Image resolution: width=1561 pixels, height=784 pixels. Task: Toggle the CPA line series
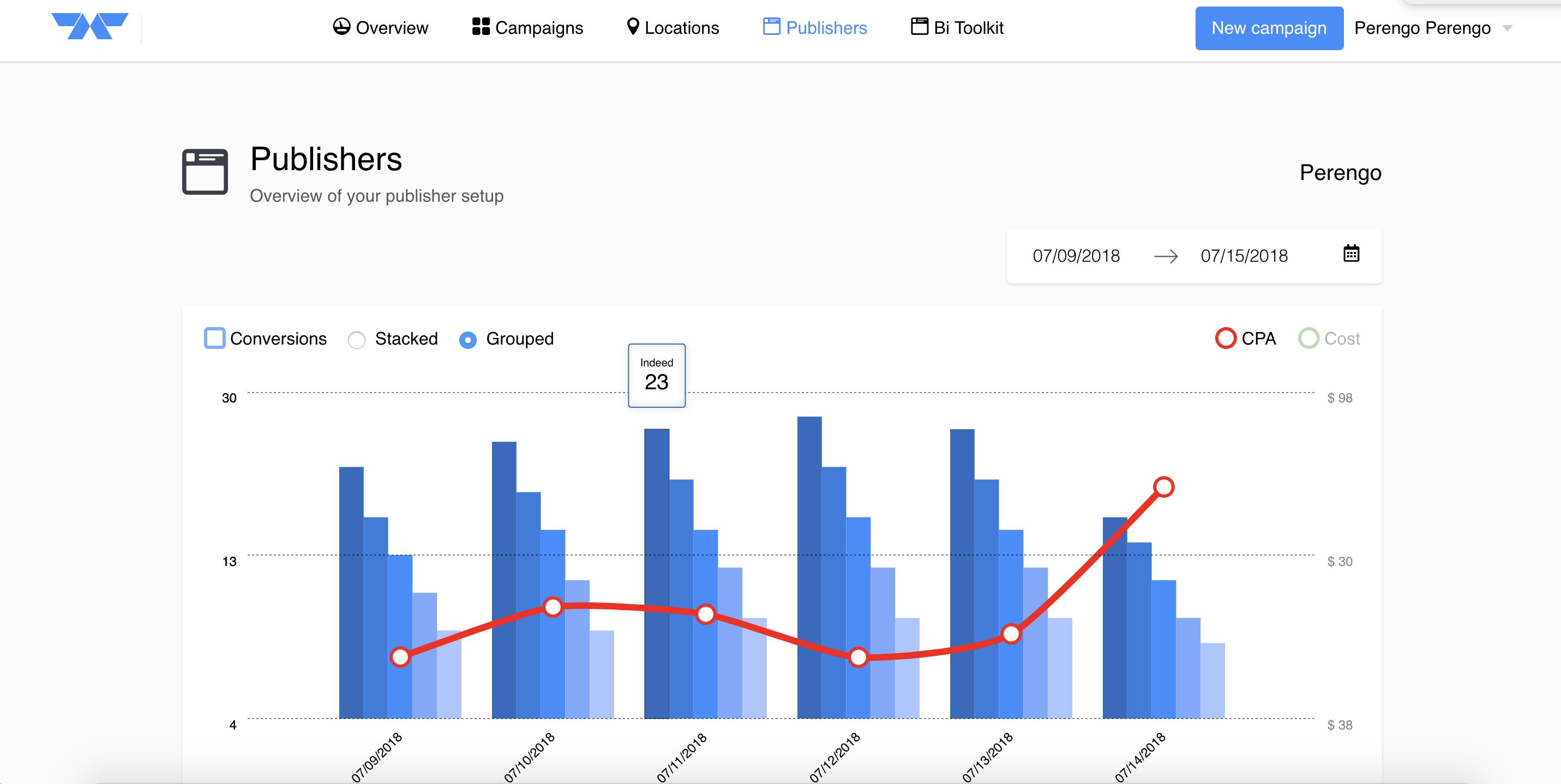1225,338
